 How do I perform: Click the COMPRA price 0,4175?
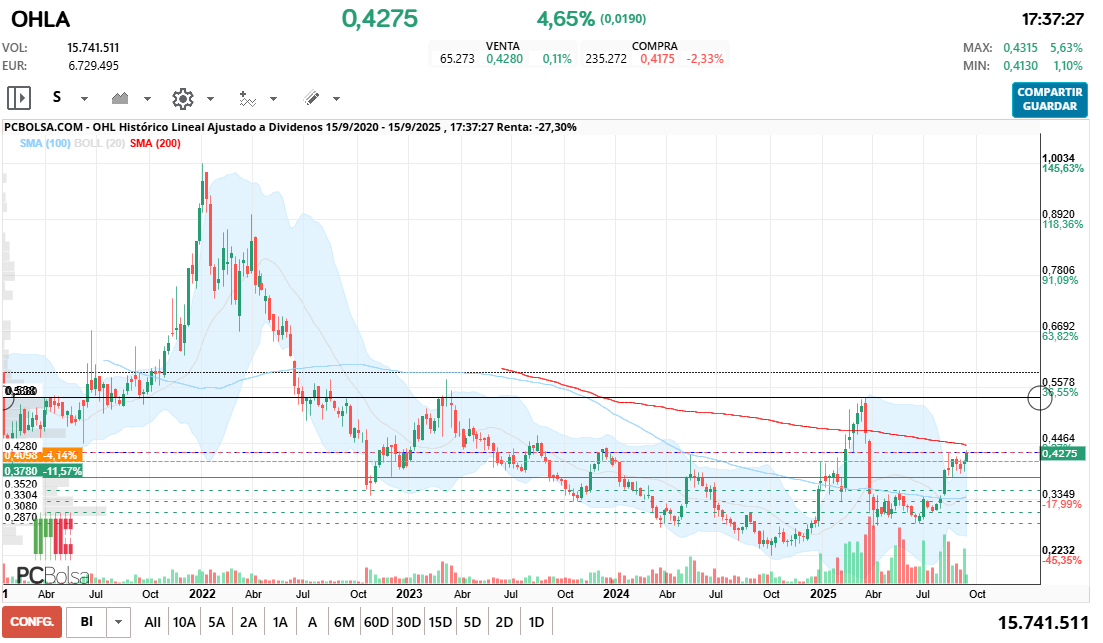pyautogui.click(x=657, y=59)
